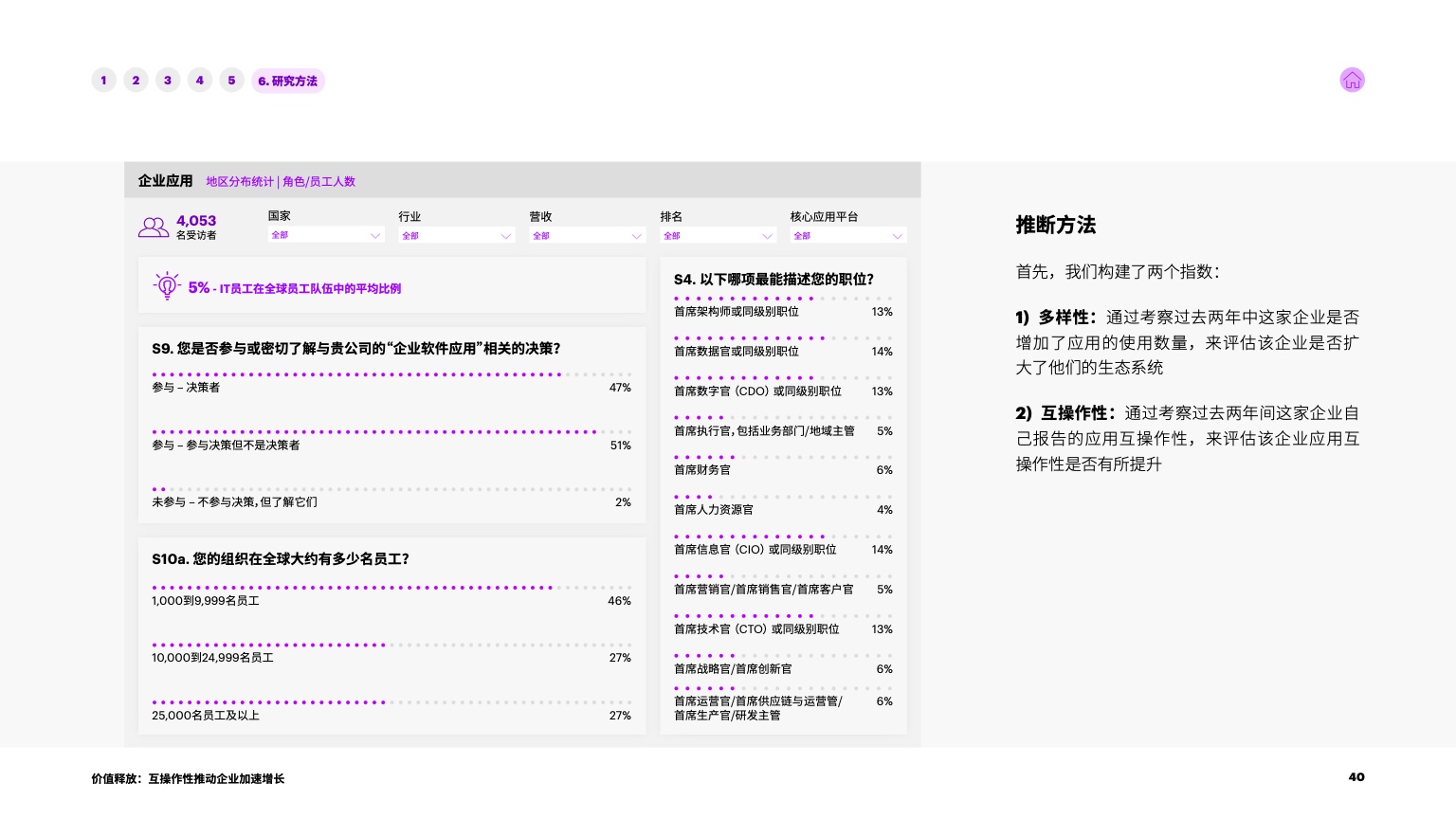Click the 4,053 respondents count

[196, 221]
